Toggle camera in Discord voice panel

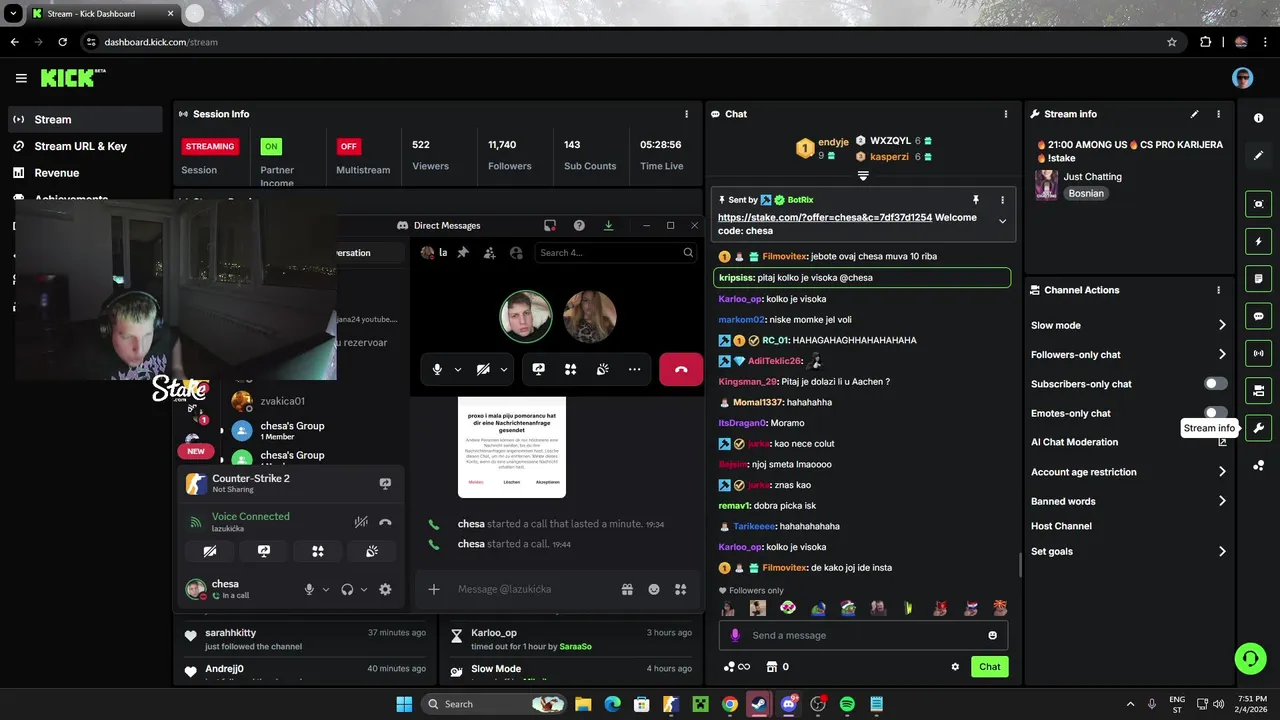click(x=209, y=551)
